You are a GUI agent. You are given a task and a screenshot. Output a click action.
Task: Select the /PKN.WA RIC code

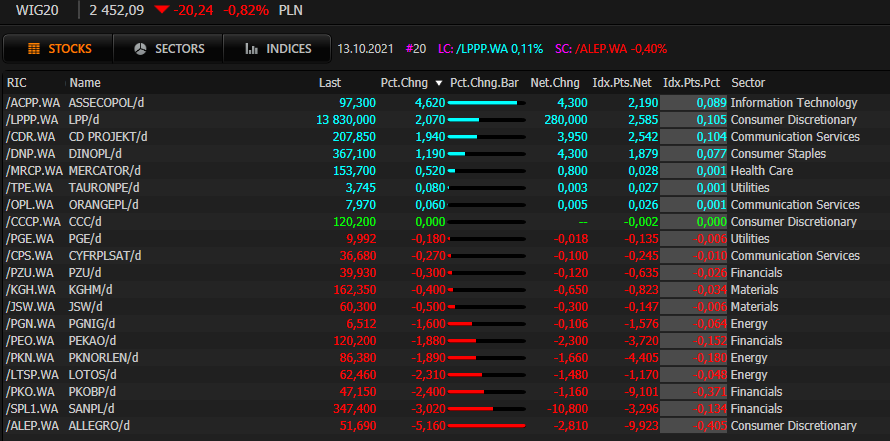tap(30, 357)
